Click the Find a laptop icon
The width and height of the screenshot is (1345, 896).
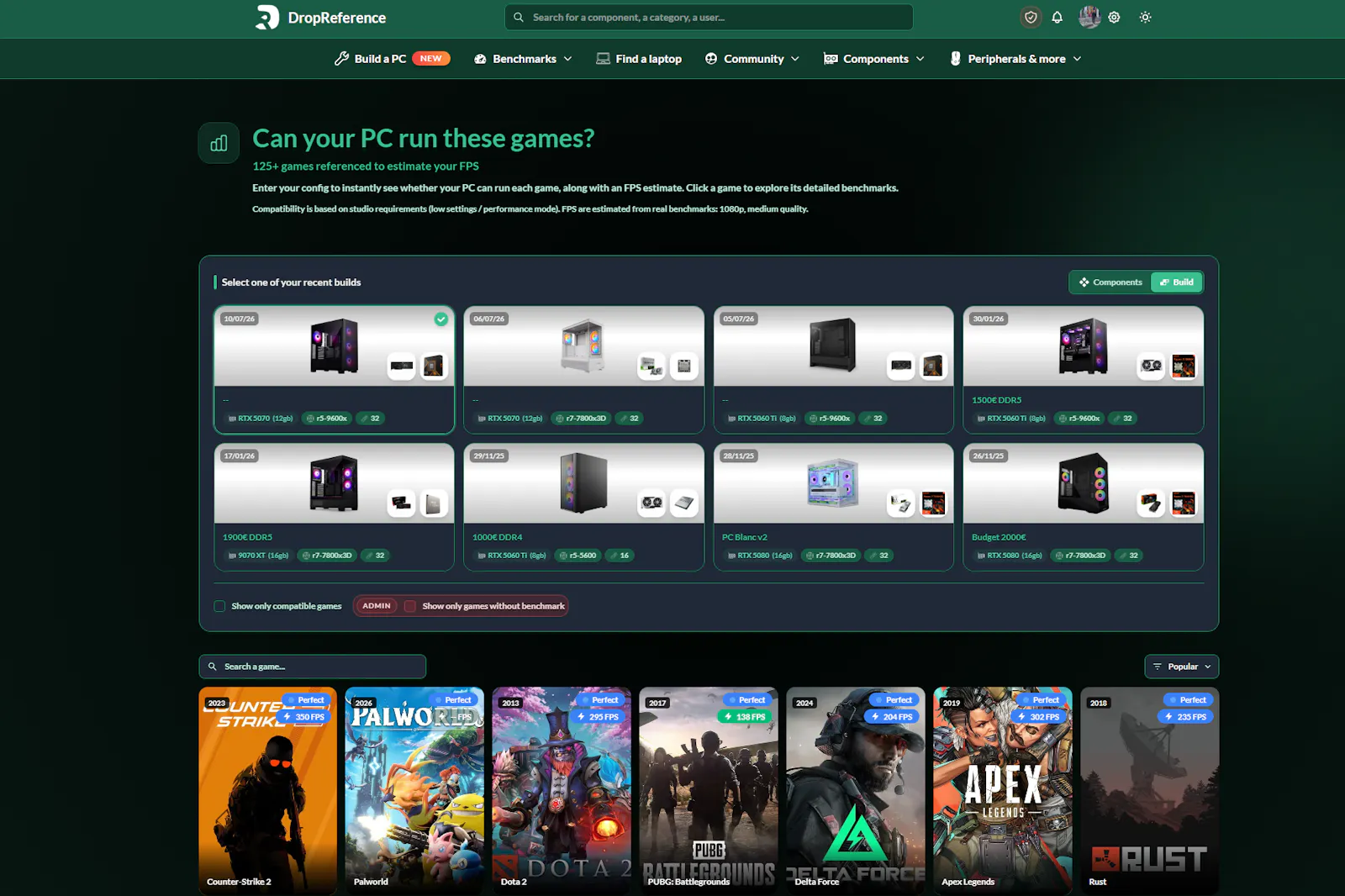pos(603,59)
